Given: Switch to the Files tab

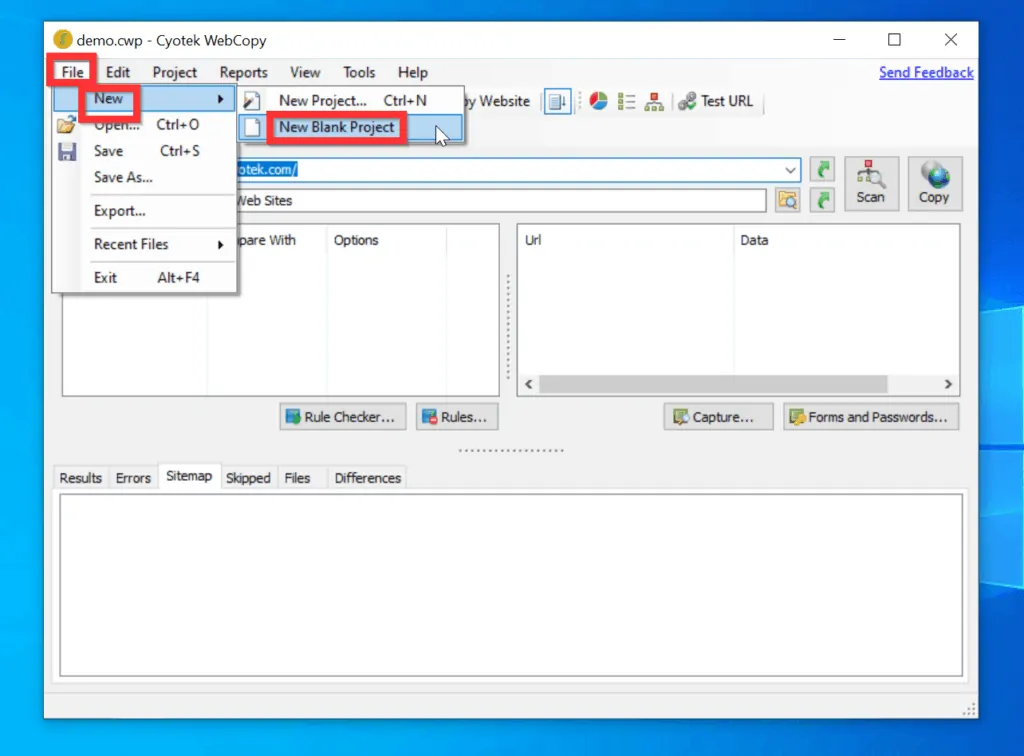Looking at the screenshot, I should pyautogui.click(x=297, y=478).
